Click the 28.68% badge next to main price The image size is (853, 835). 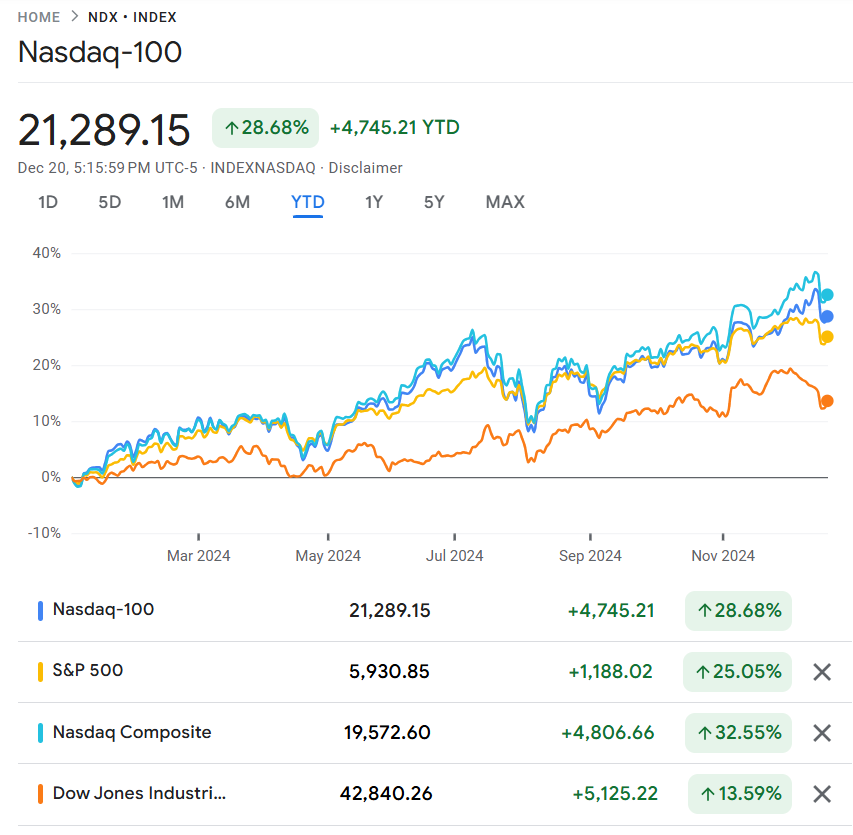[265, 128]
